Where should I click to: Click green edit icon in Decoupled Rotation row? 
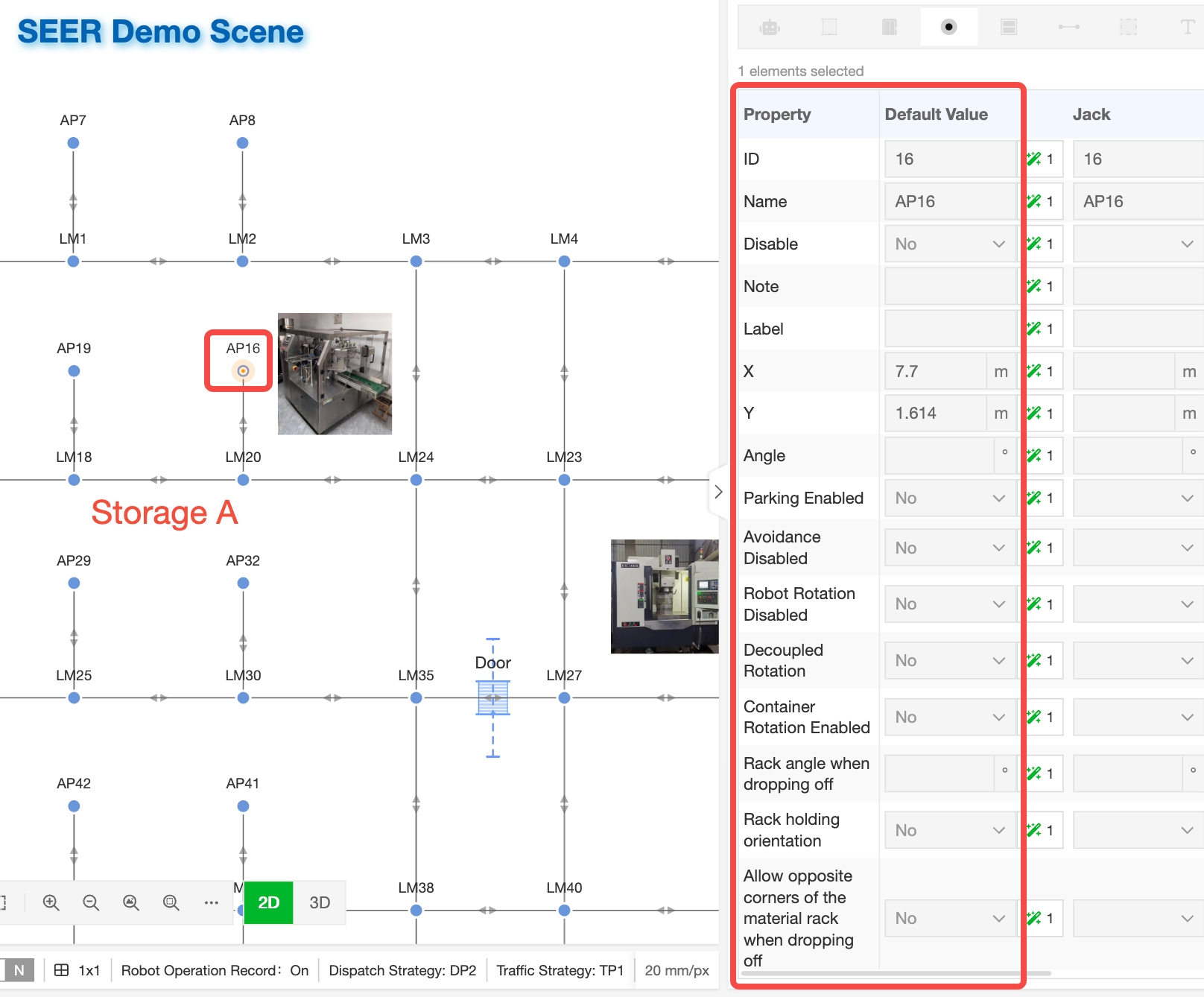coord(1033,660)
